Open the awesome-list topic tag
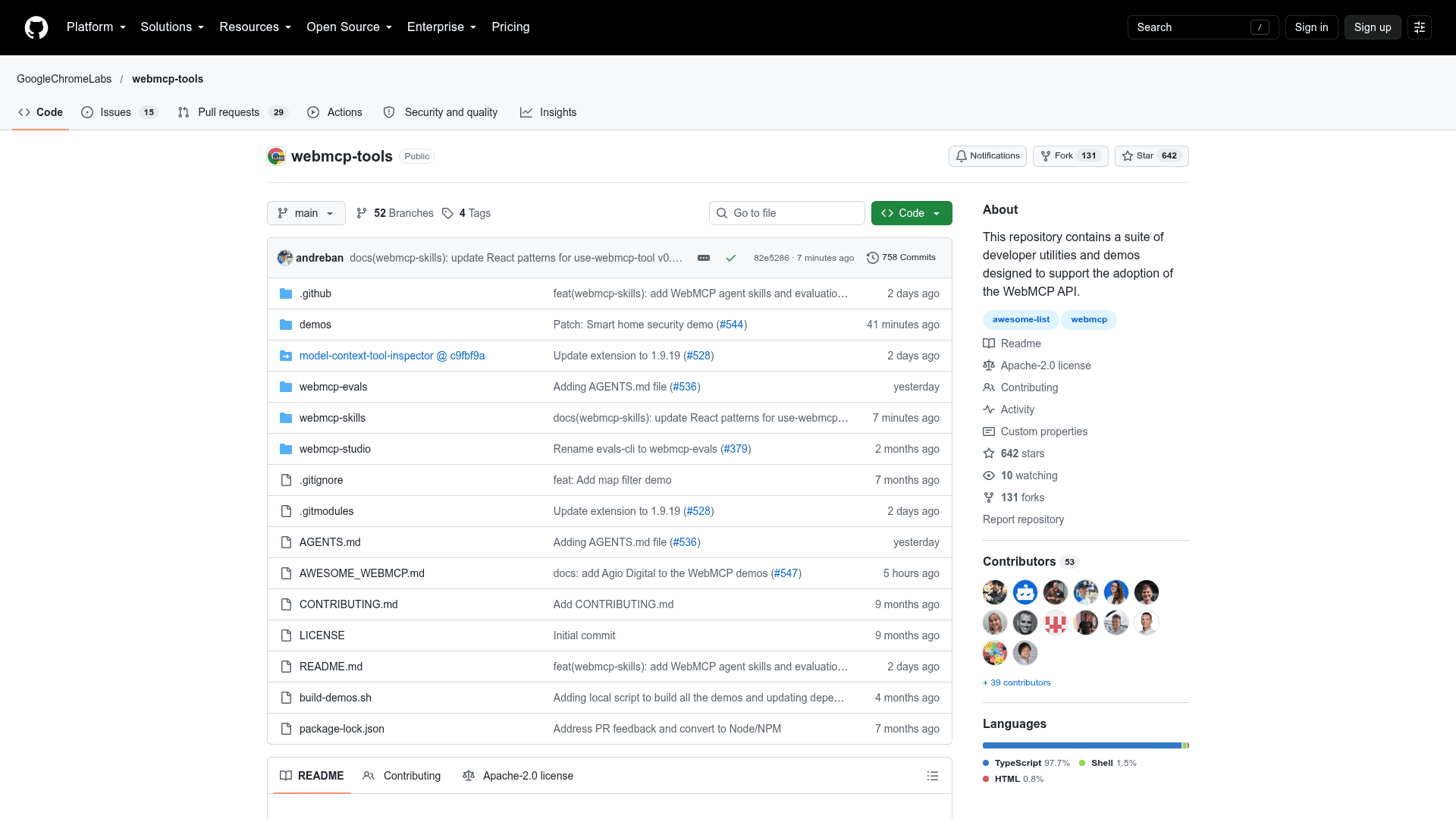 (x=1021, y=320)
